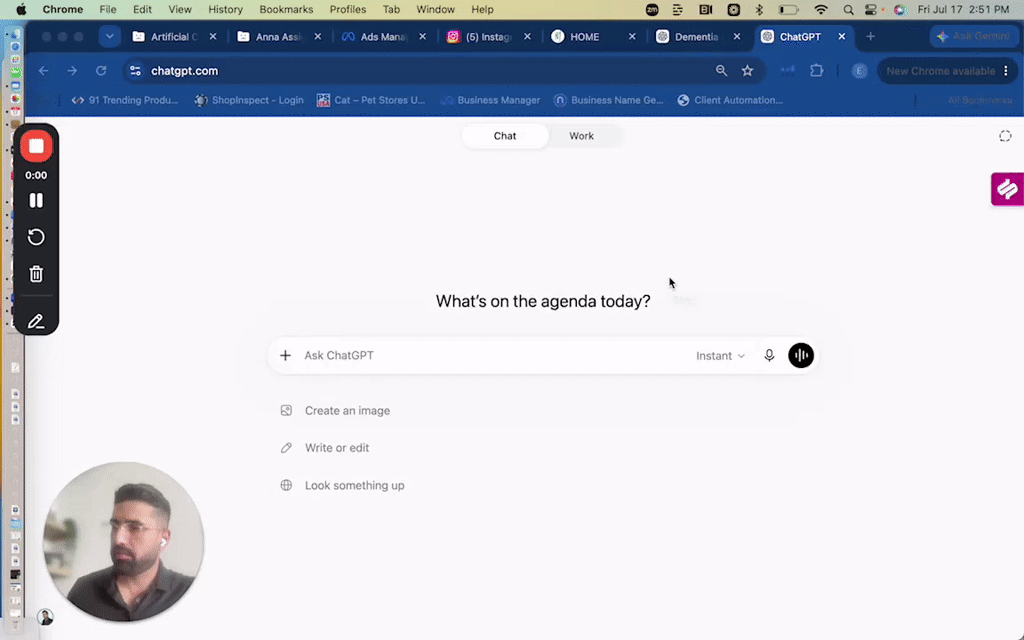Click the temporary chat dashed circle icon

1005,136
